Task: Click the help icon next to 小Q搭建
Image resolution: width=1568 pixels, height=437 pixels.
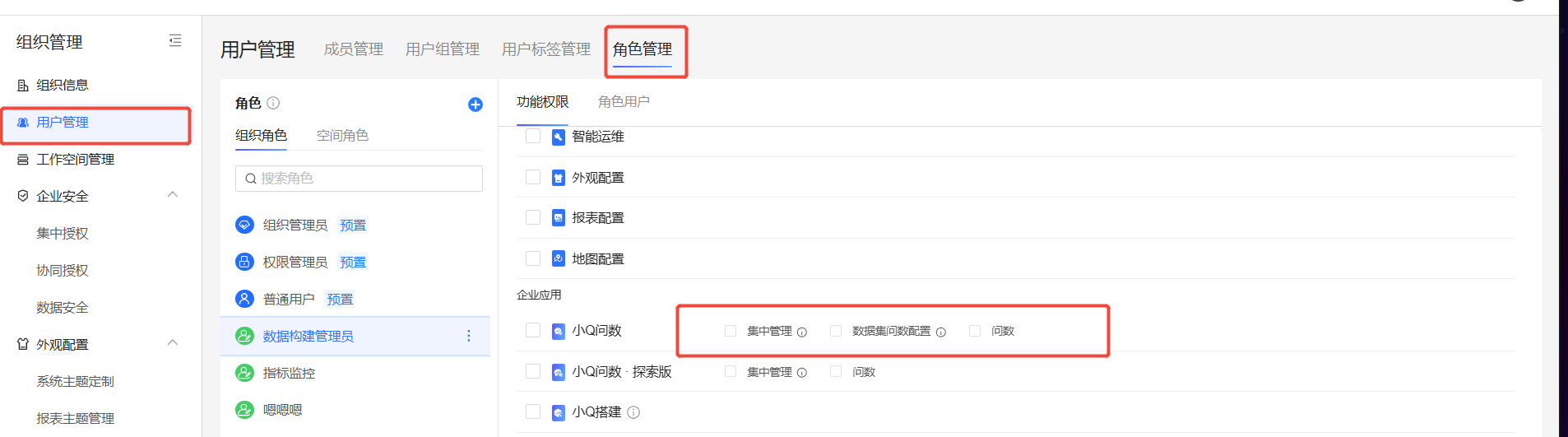Action: tap(633, 412)
